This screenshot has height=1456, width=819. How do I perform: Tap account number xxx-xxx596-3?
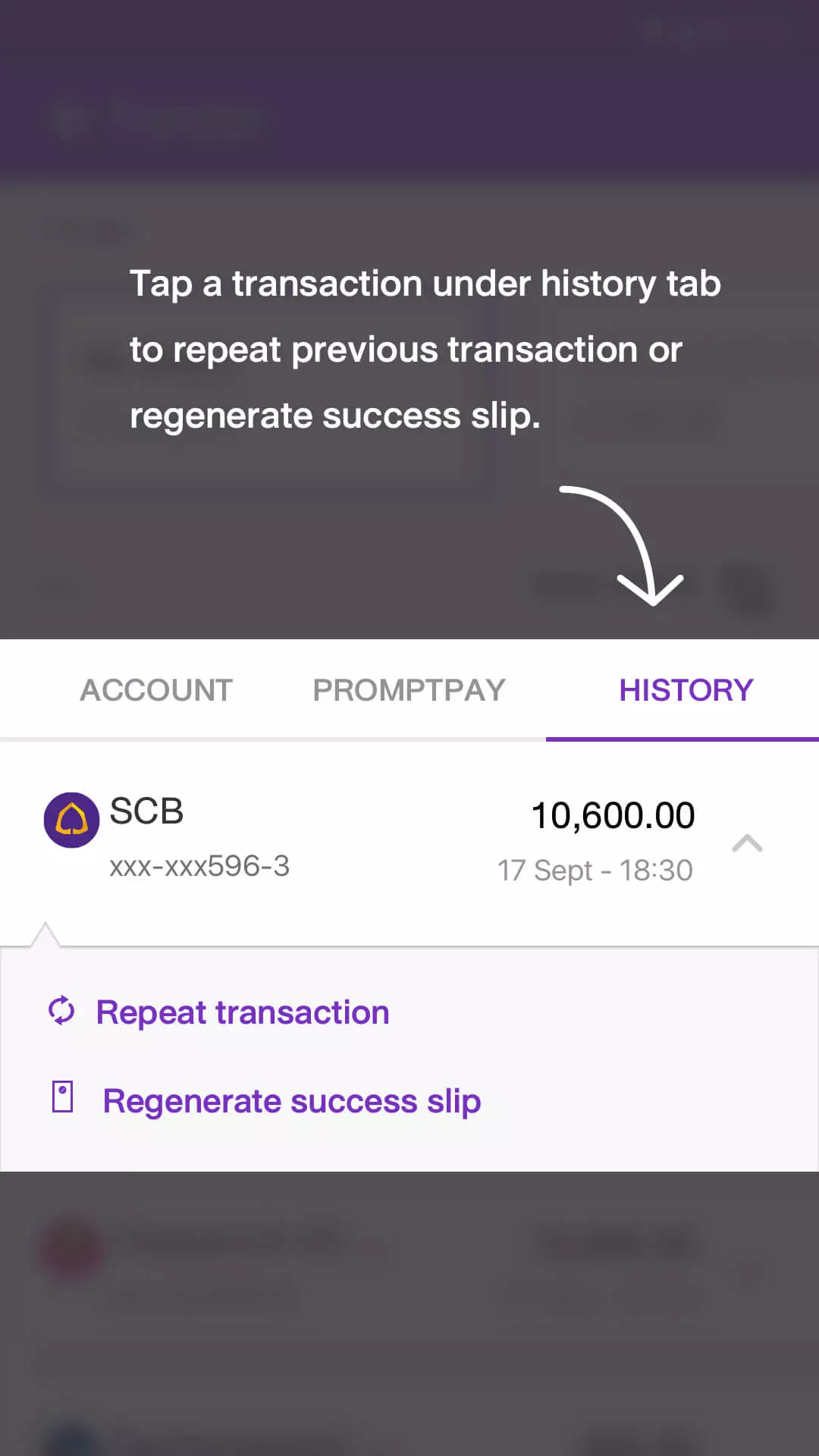[199, 866]
